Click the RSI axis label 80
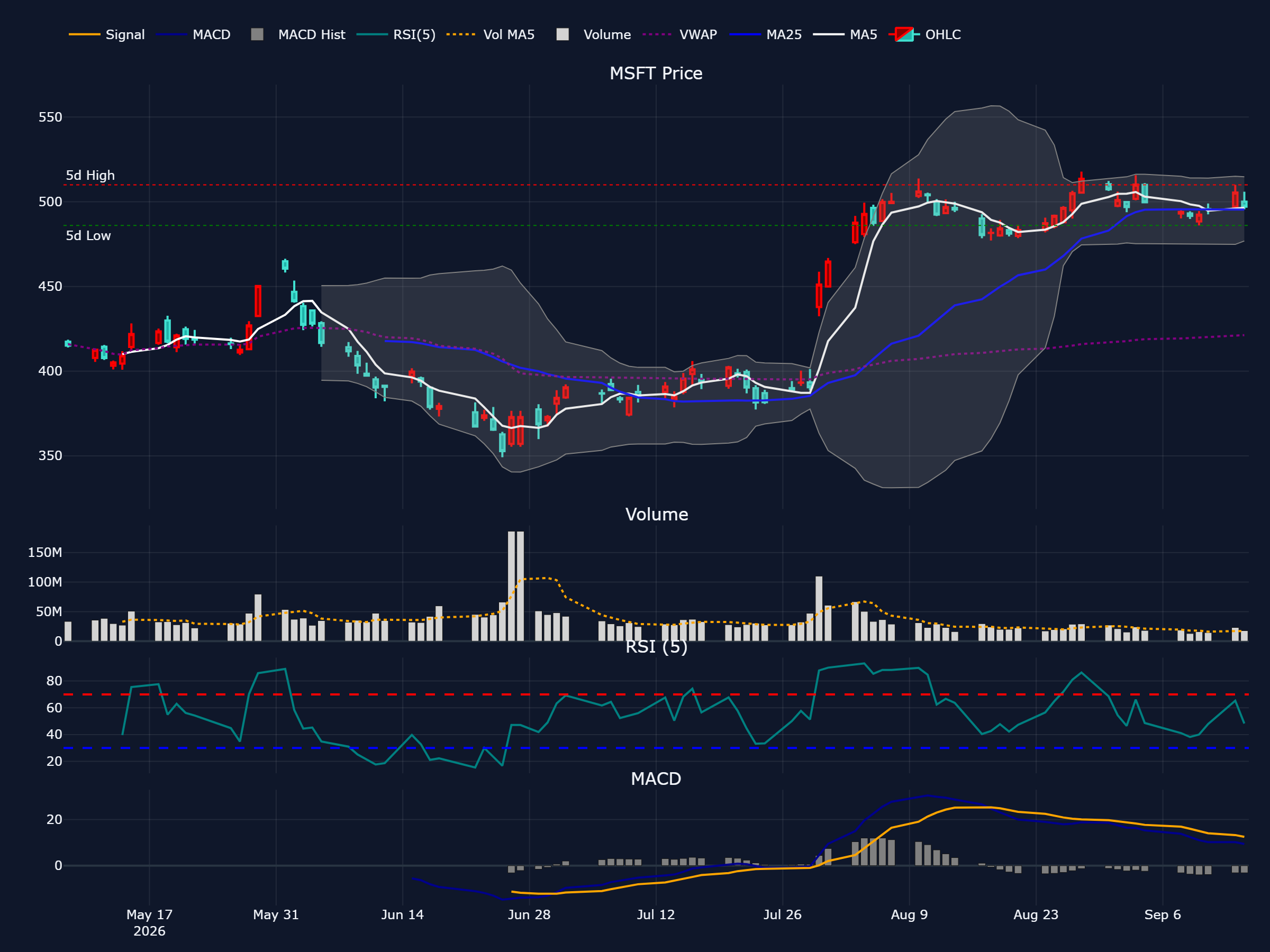 (55, 681)
